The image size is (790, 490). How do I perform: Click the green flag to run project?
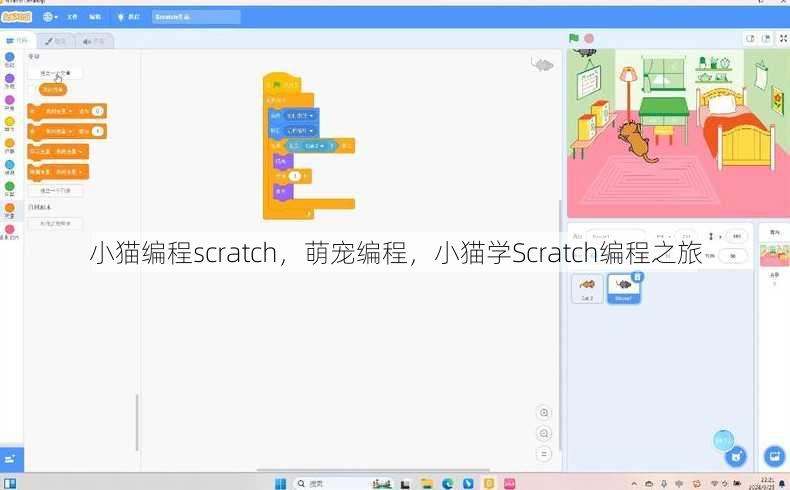click(x=574, y=38)
